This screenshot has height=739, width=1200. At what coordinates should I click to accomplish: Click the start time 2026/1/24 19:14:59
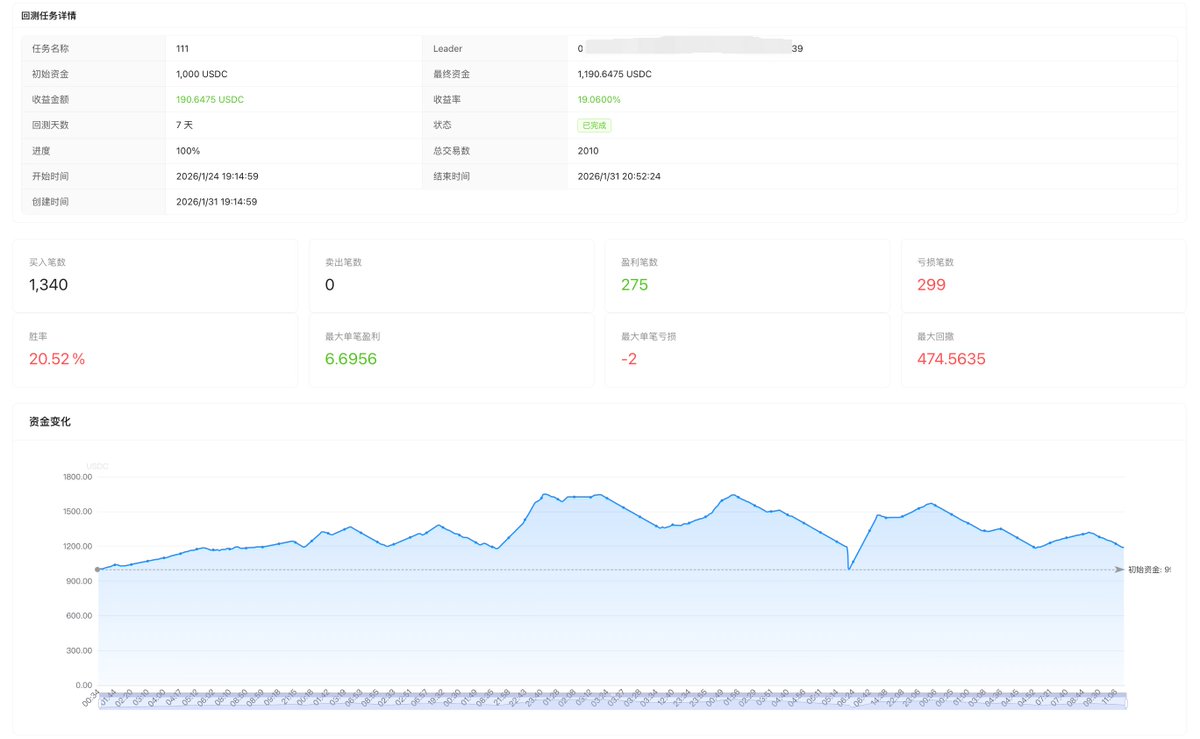216,176
